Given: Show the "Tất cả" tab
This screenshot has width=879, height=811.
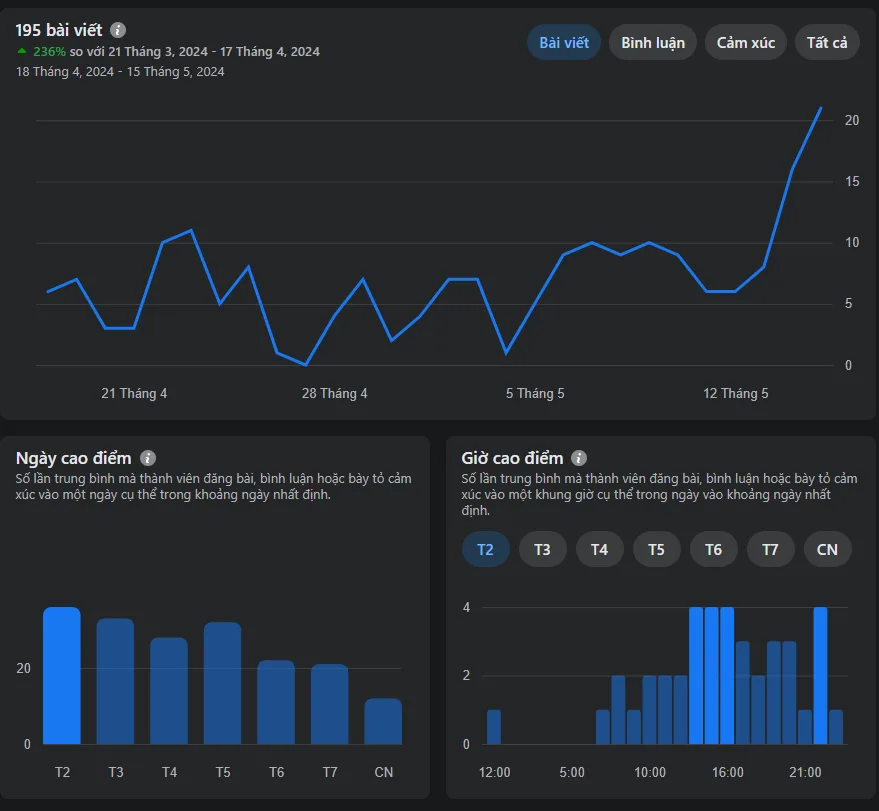Looking at the screenshot, I should pos(827,43).
